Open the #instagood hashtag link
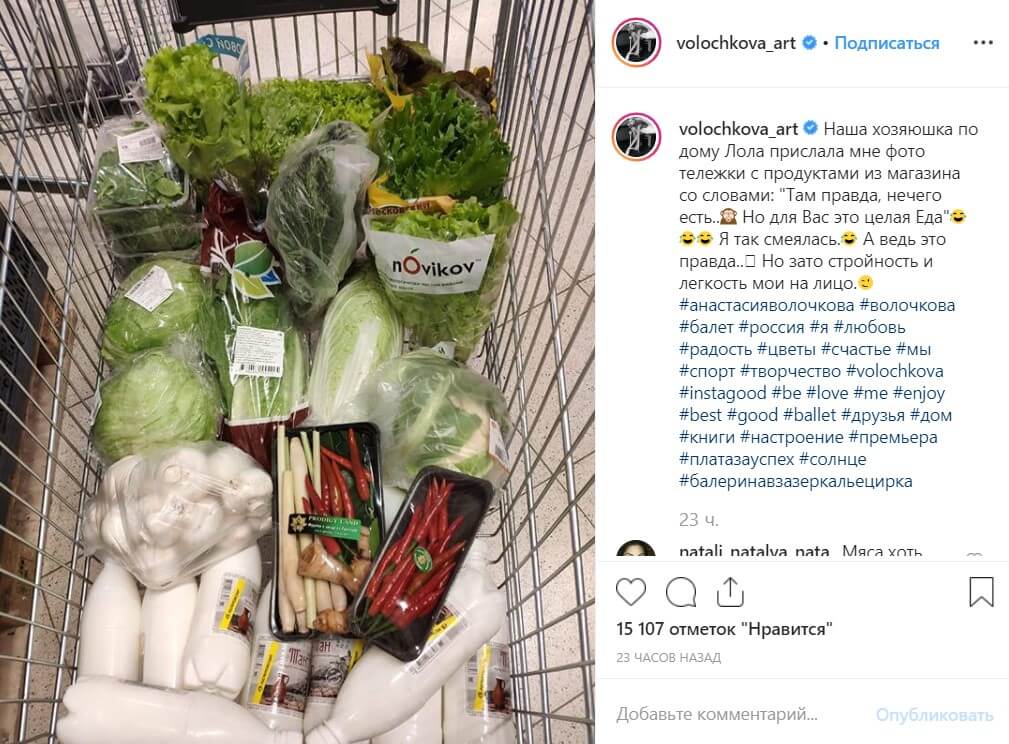 [x=723, y=393]
